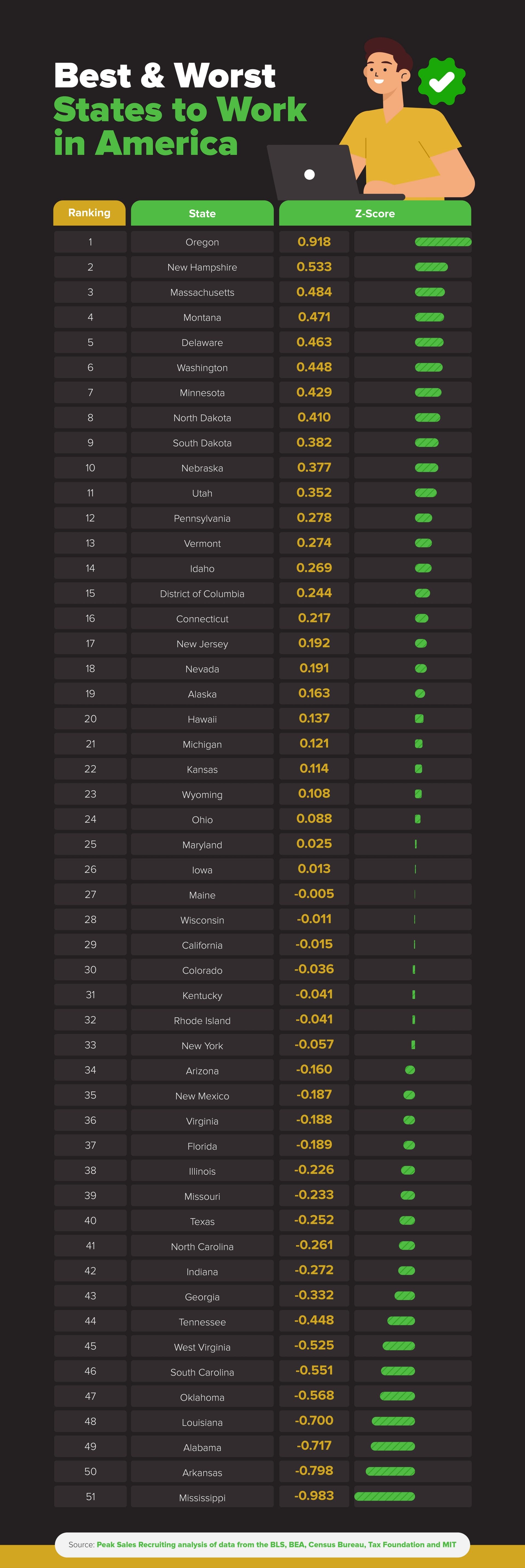
Task: Select the District of Columbia cell
Action: [x=202, y=593]
